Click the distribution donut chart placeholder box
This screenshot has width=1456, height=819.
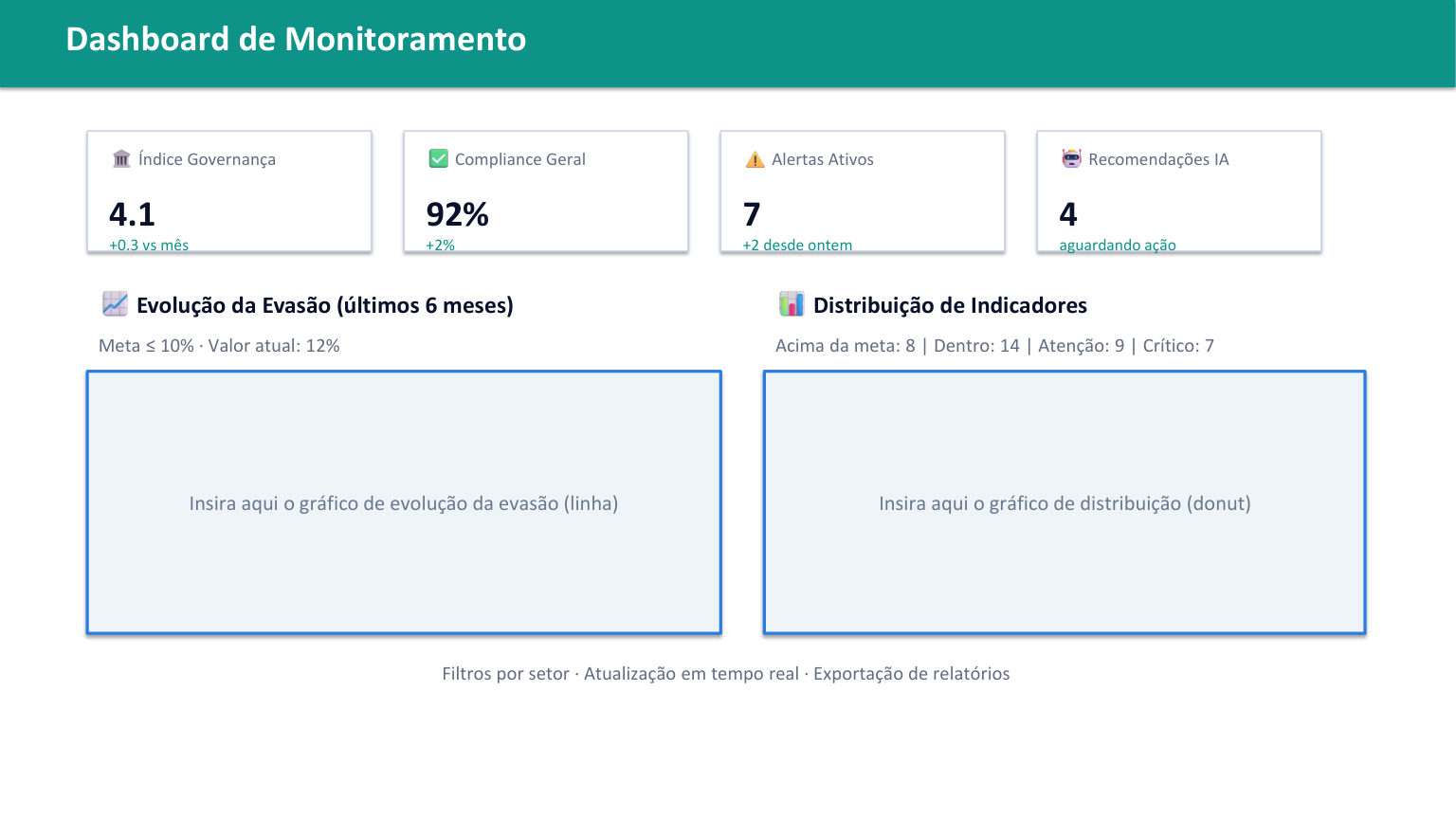(1065, 502)
